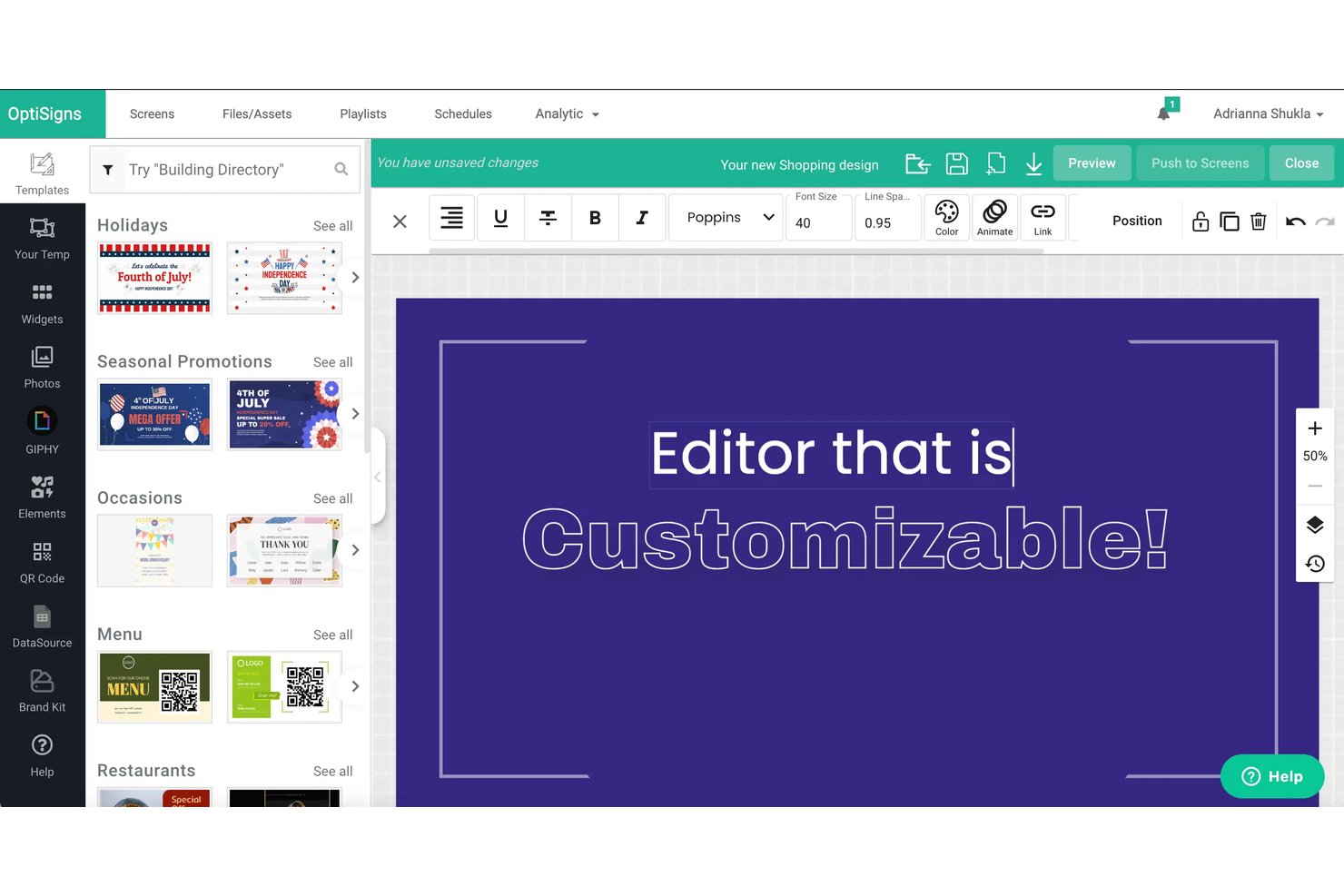Open the Position options

[x=1137, y=222]
